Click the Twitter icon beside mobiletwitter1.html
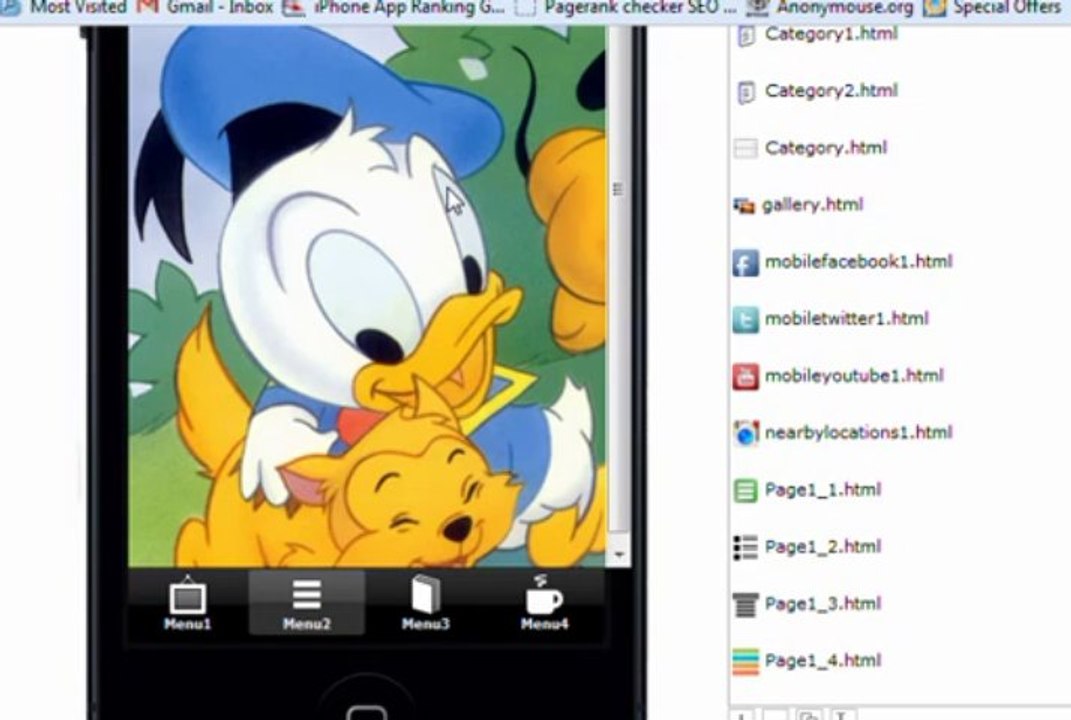 coord(745,320)
